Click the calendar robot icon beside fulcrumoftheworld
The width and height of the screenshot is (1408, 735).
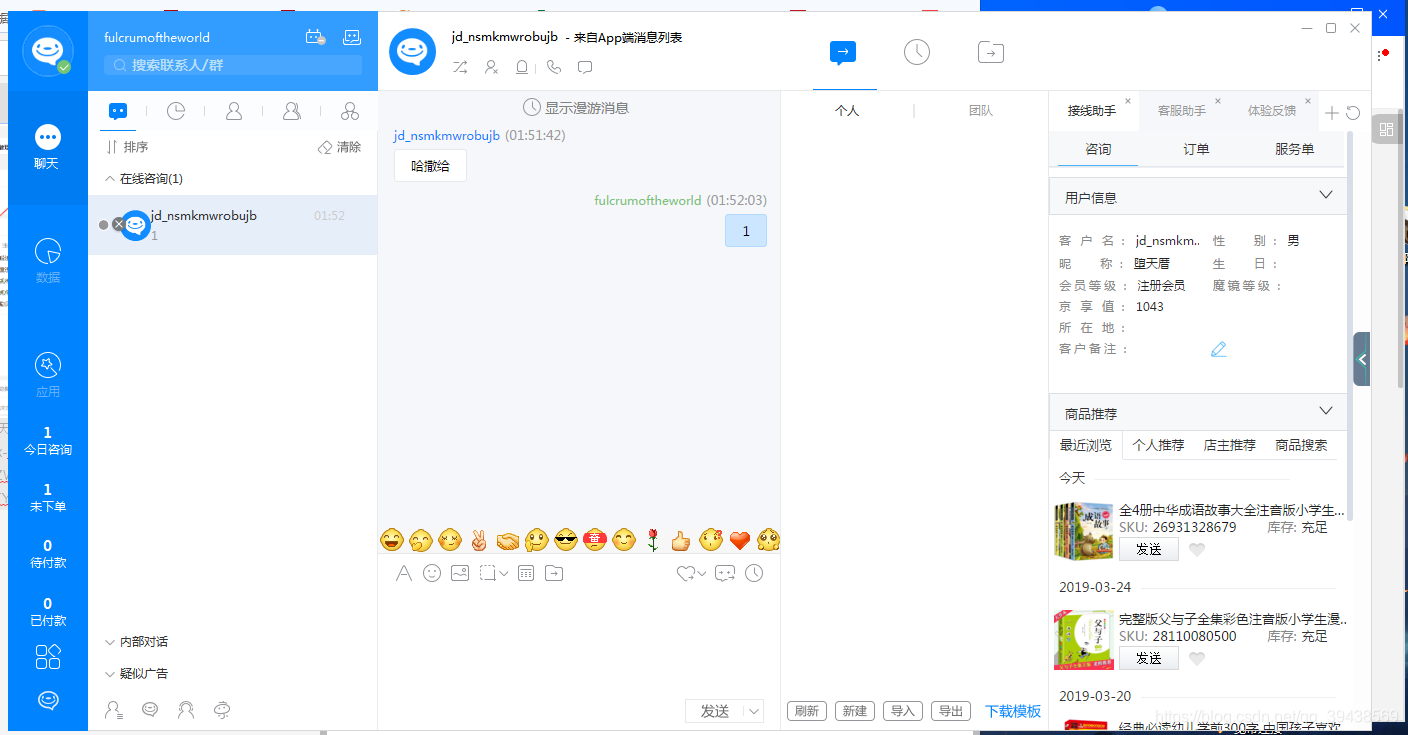tap(315, 37)
